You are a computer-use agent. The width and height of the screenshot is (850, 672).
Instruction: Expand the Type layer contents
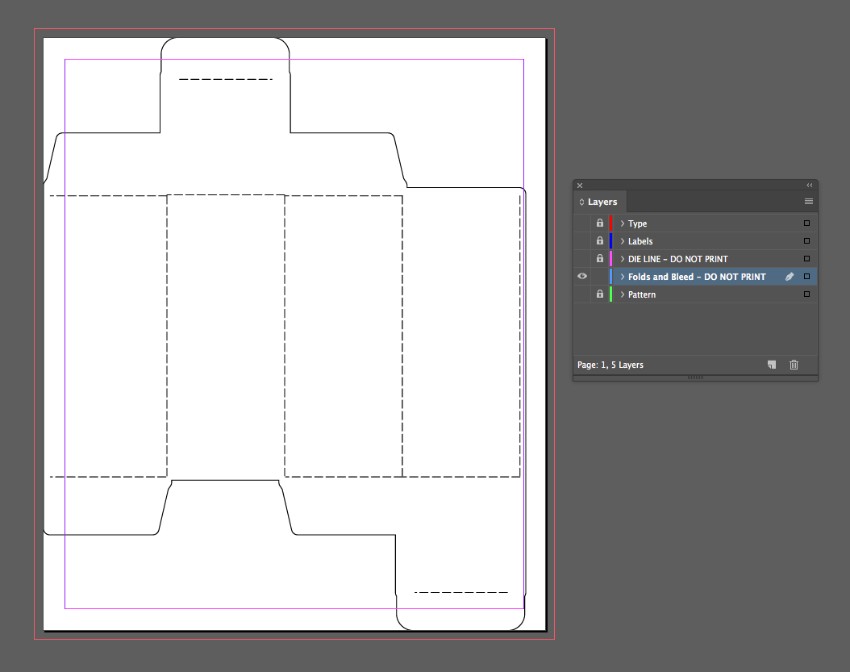622,224
